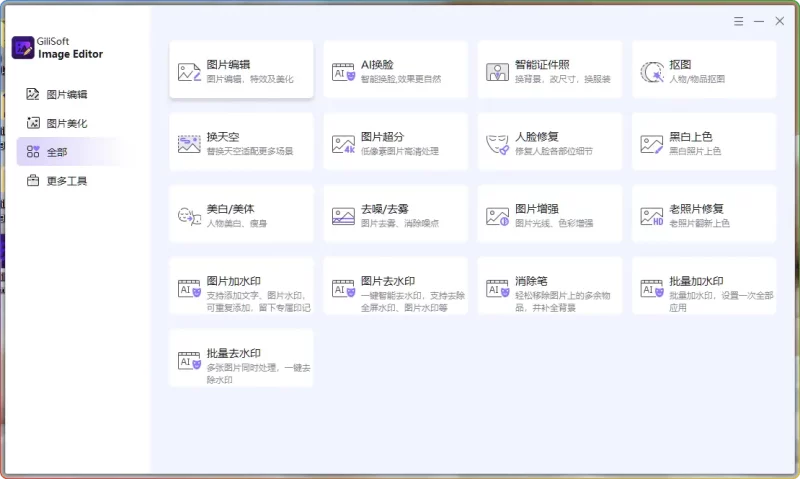Minimize the Image Editor window
800x479 pixels.
tap(759, 21)
